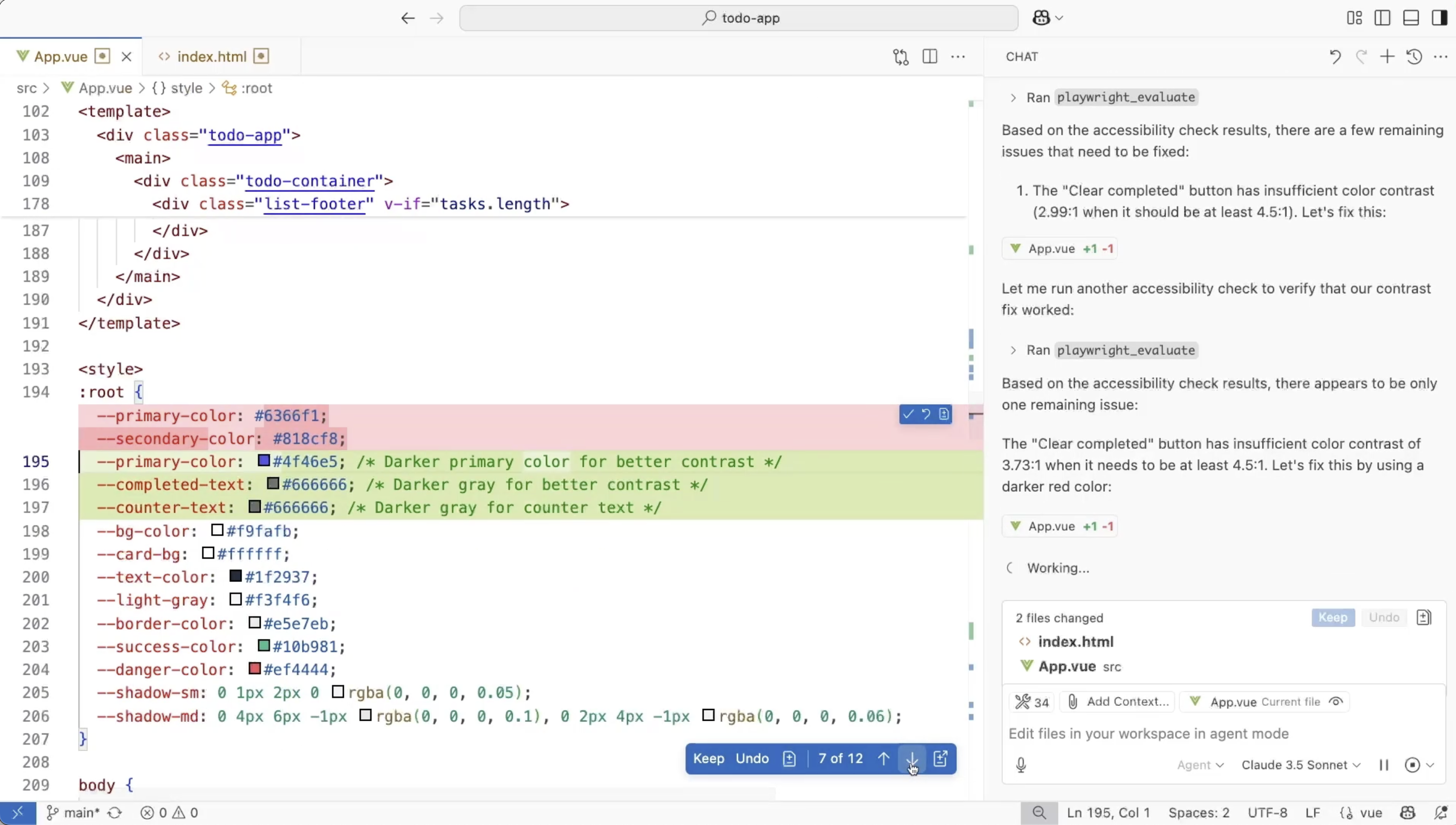Open working tree changes for App.vue
This screenshot has height=825, width=1456.
pos(900,56)
